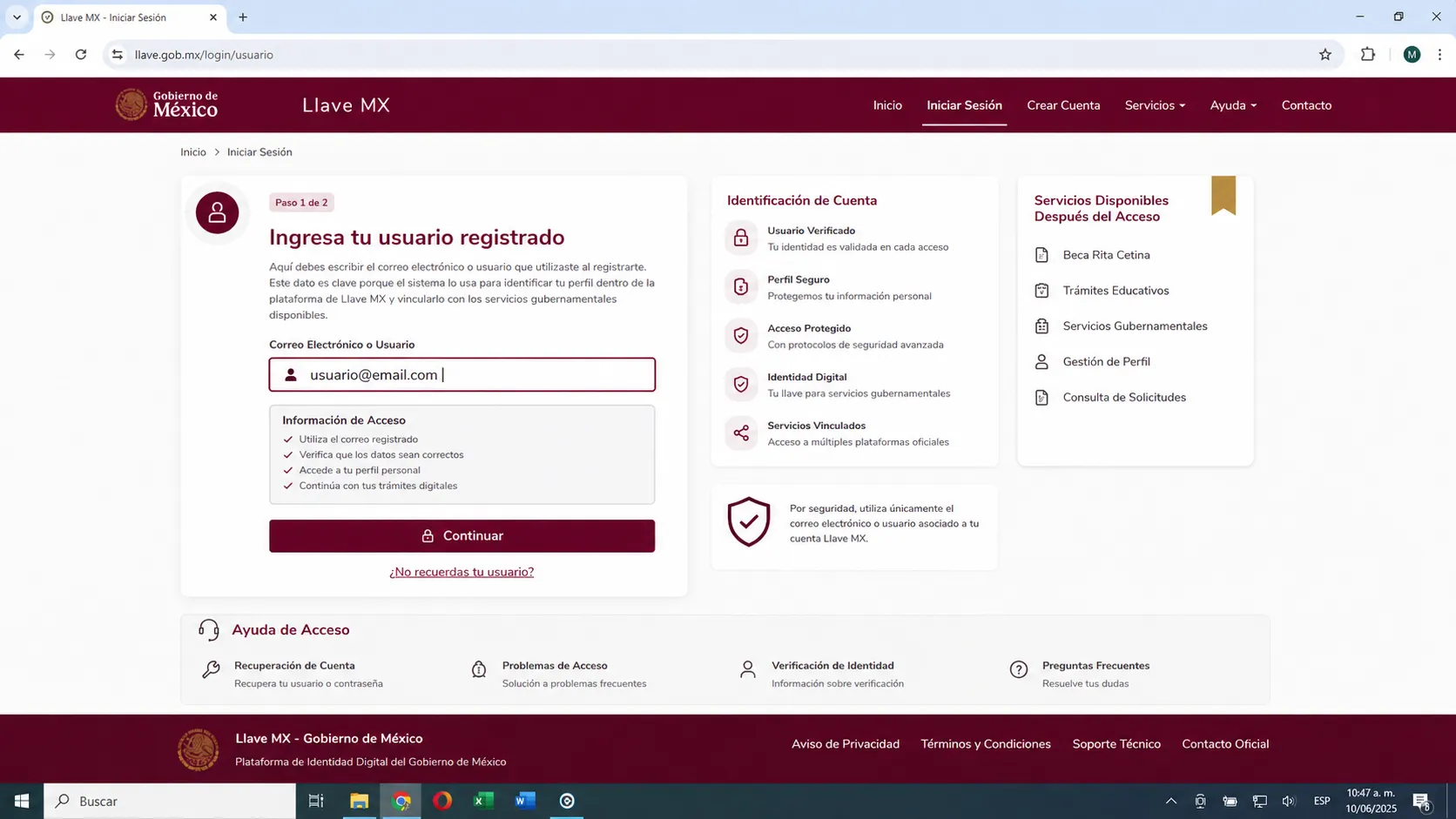Viewport: 1456px width, 819px height.
Task: Expand the Servicios dropdown menu
Action: (x=1155, y=105)
